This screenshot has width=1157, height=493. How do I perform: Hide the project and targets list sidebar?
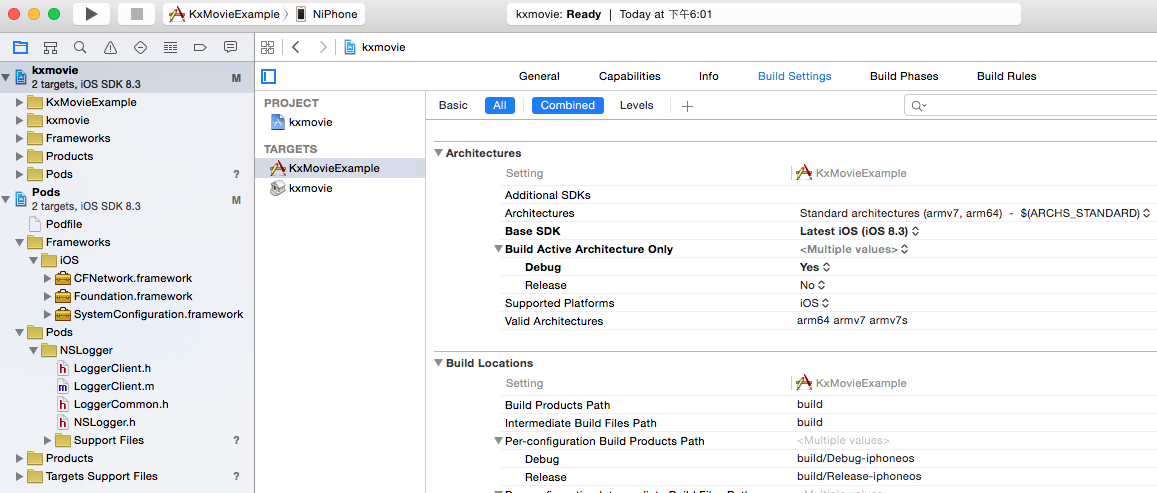click(x=269, y=76)
